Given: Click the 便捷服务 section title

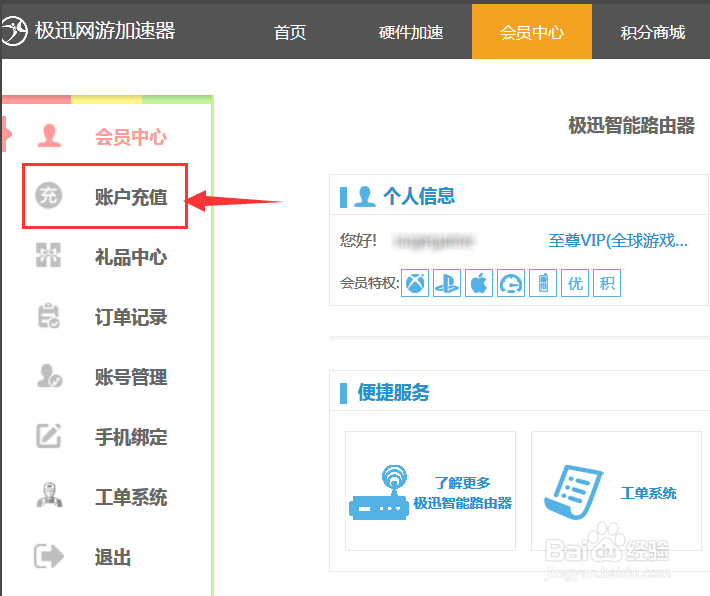Looking at the screenshot, I should 393,392.
